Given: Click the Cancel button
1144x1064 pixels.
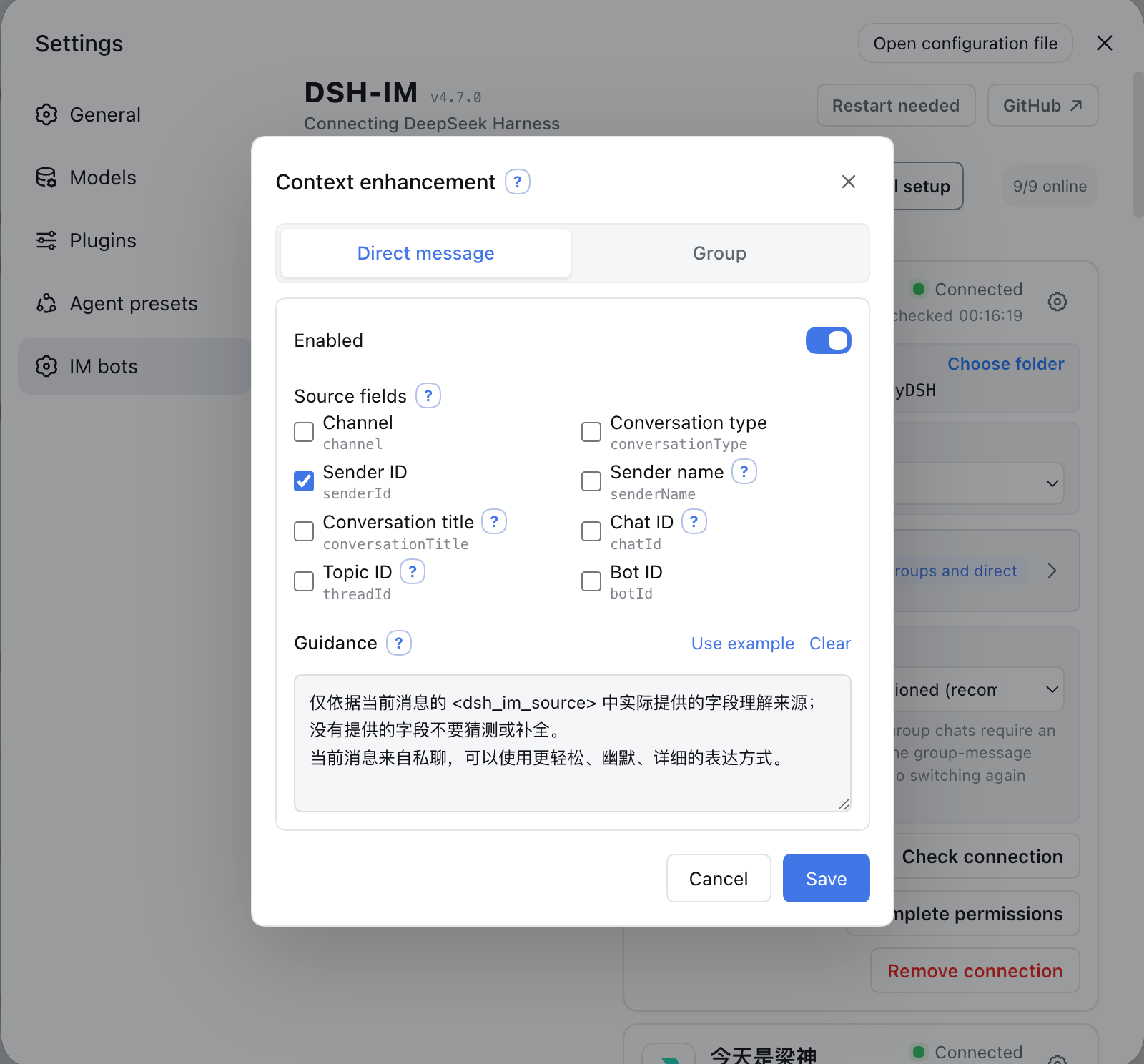Looking at the screenshot, I should pyautogui.click(x=719, y=878).
